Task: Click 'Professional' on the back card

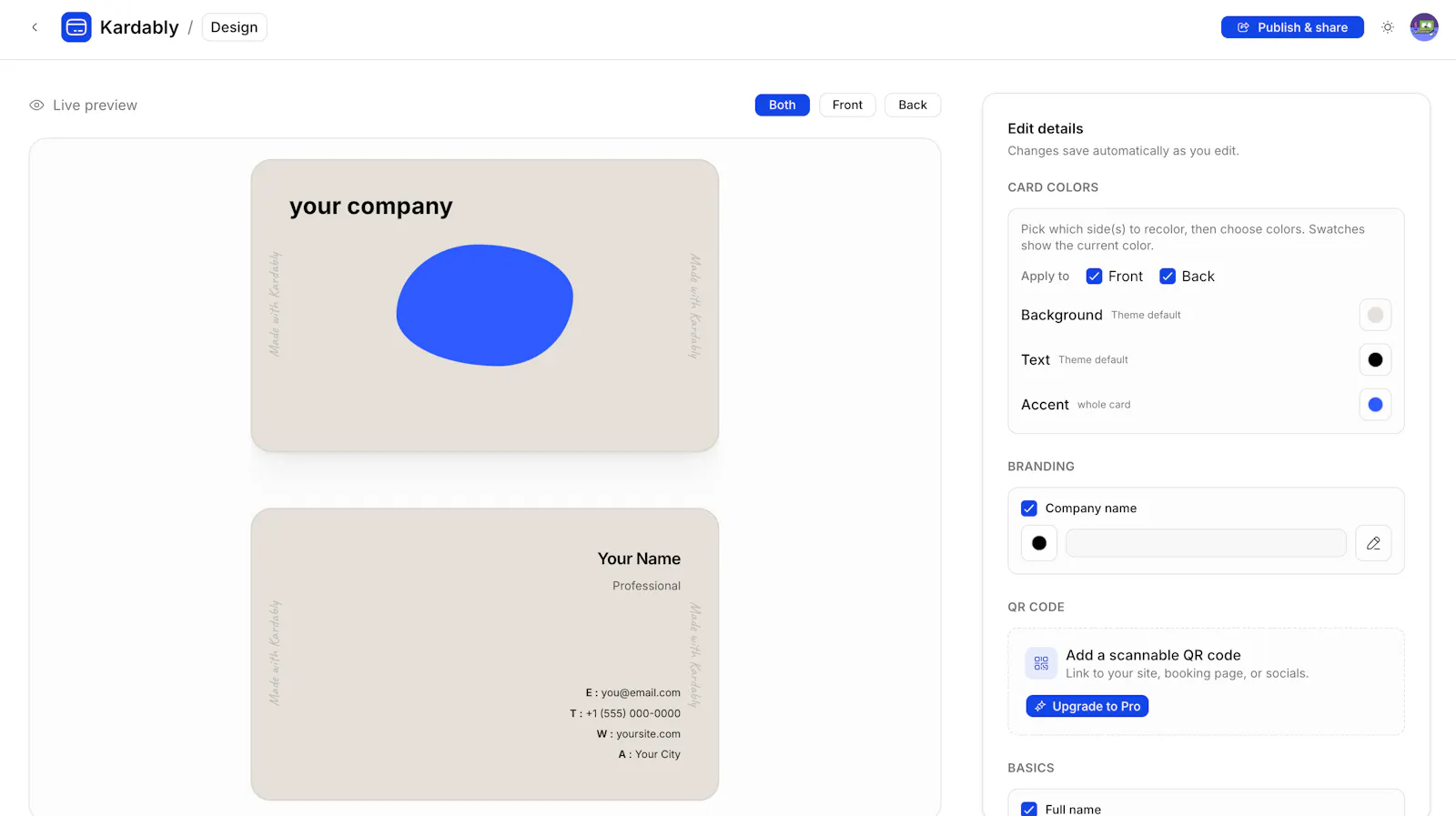Action: [x=646, y=586]
